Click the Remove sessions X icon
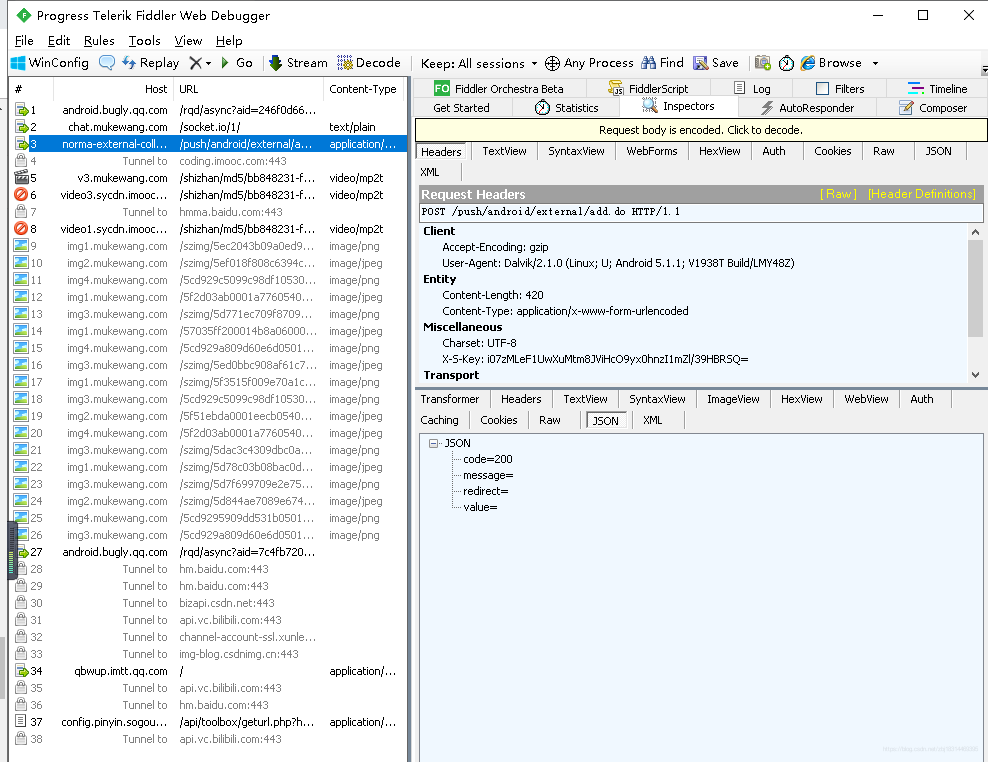 pyautogui.click(x=196, y=62)
